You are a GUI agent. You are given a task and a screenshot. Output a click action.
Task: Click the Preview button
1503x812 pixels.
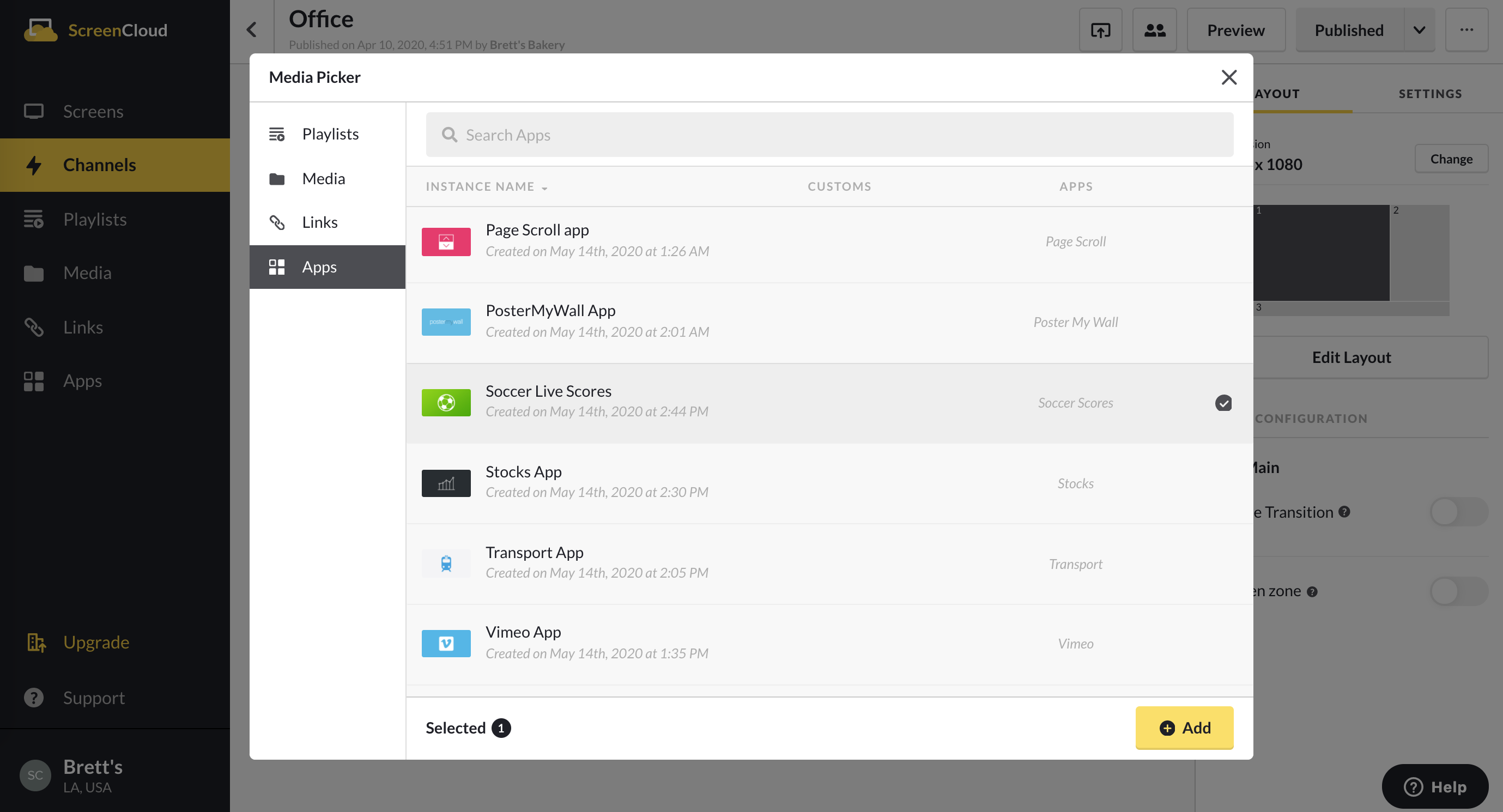point(1235,31)
